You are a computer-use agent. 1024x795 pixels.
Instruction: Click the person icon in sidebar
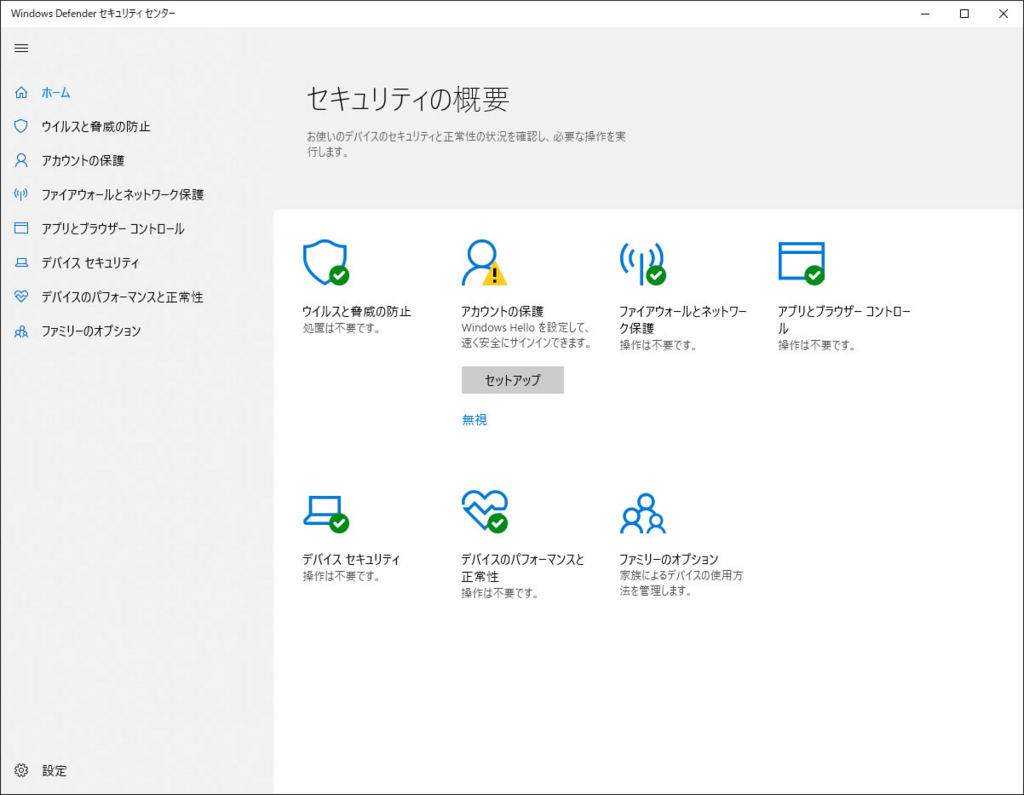point(21,160)
